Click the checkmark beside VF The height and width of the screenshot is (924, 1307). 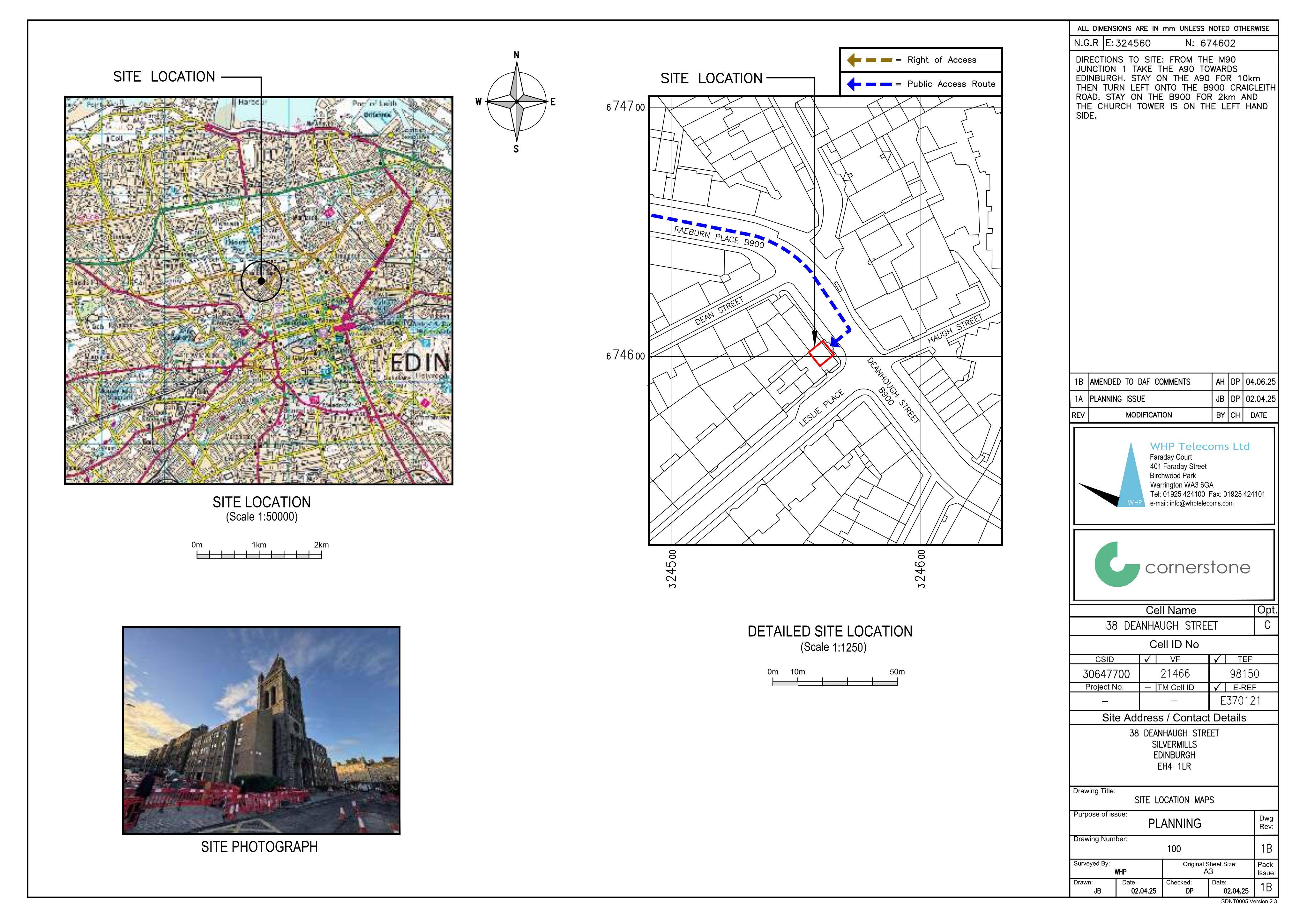(1148, 660)
